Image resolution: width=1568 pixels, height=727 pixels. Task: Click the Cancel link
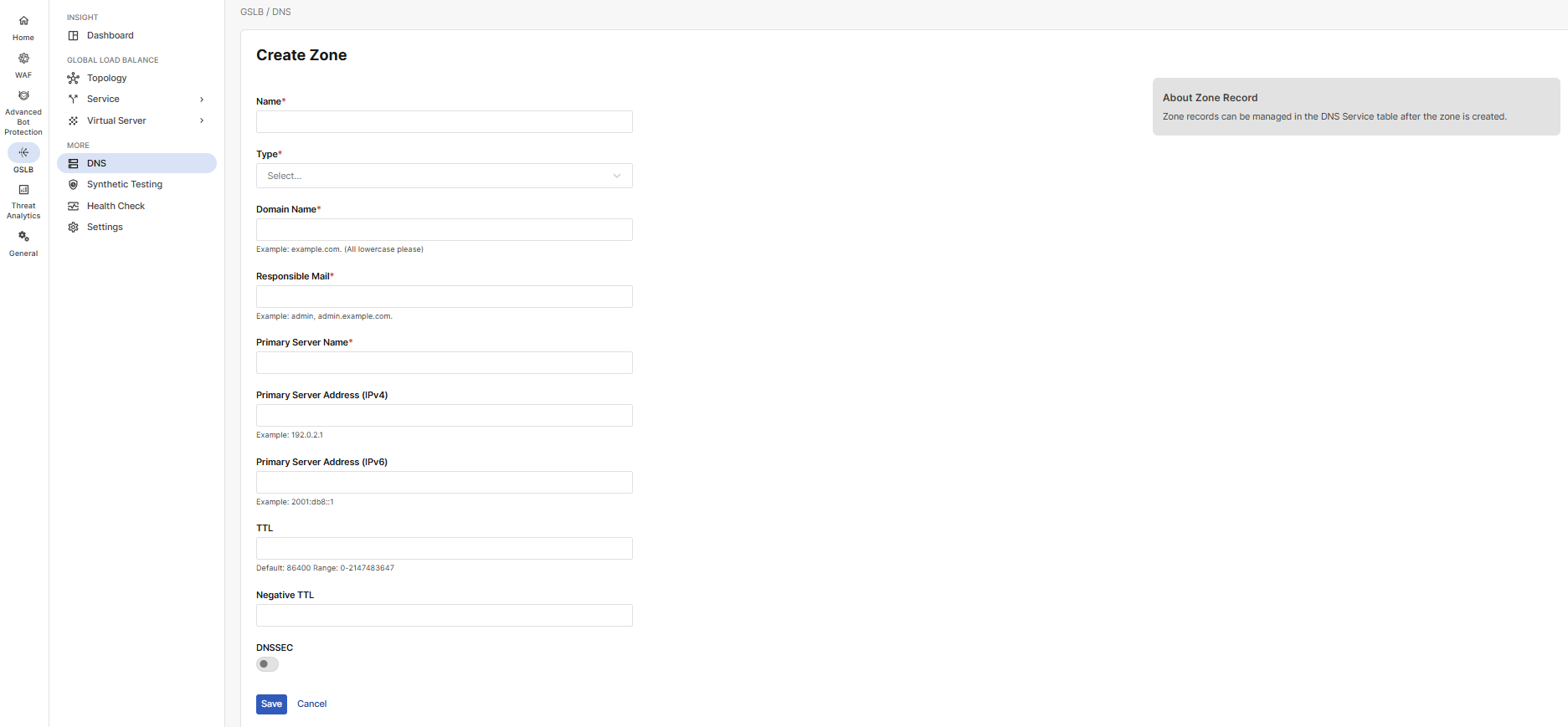click(x=311, y=704)
